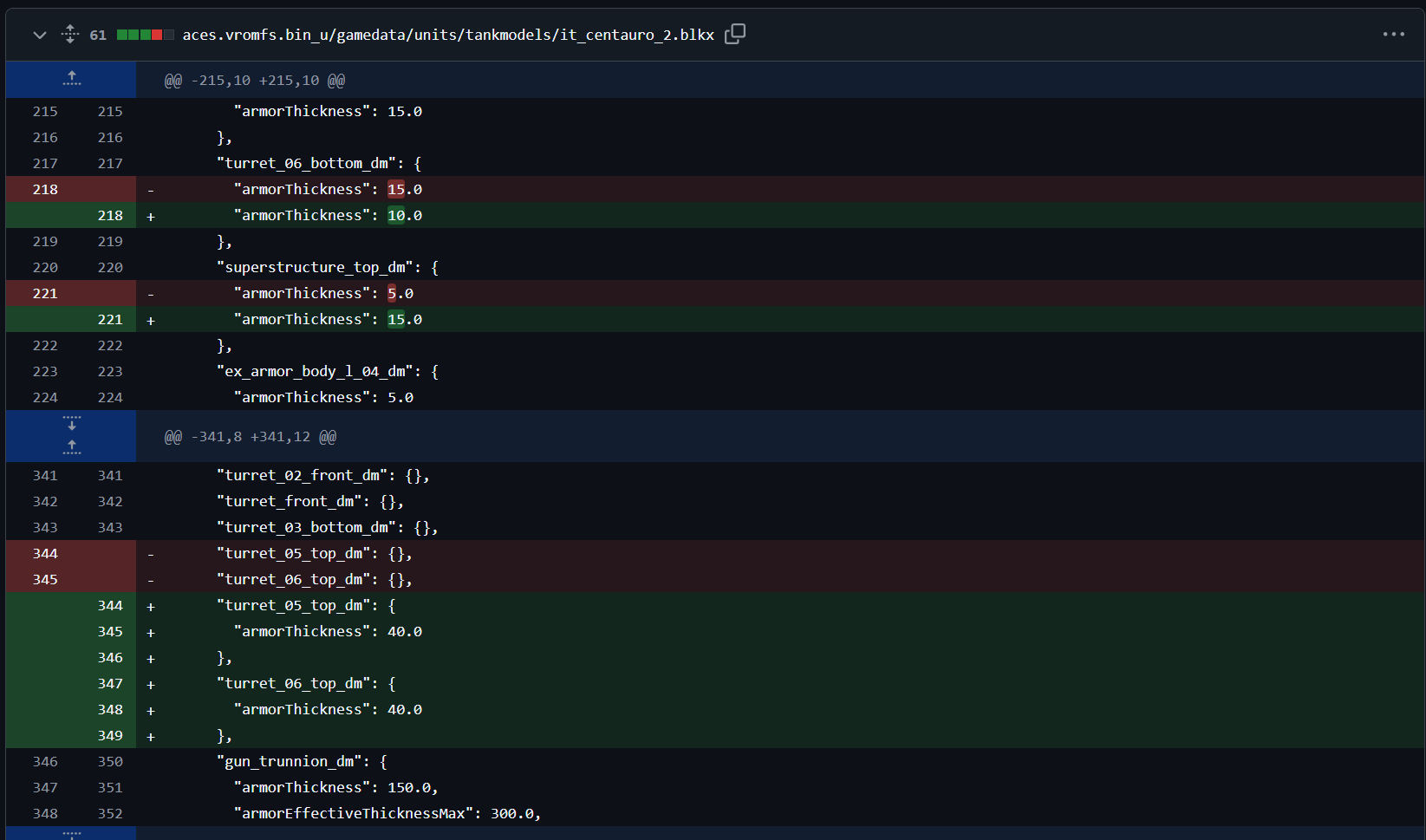Select deleted line number 345
This screenshot has width=1426, height=840.
coord(45,579)
